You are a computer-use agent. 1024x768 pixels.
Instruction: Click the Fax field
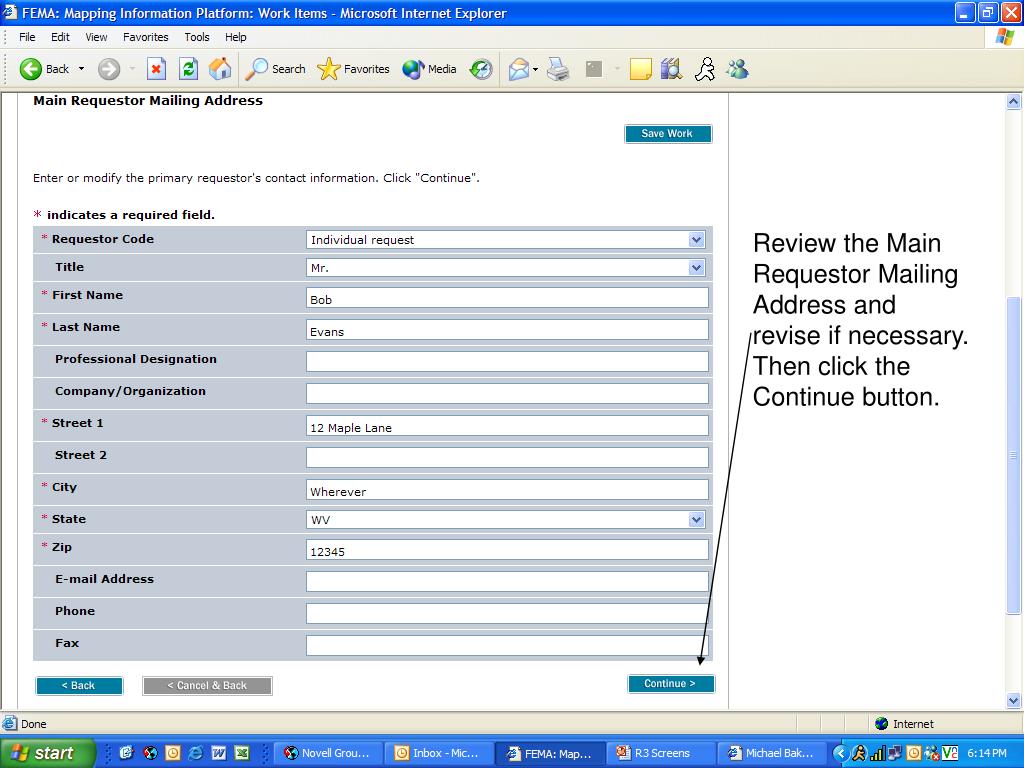tap(507, 646)
